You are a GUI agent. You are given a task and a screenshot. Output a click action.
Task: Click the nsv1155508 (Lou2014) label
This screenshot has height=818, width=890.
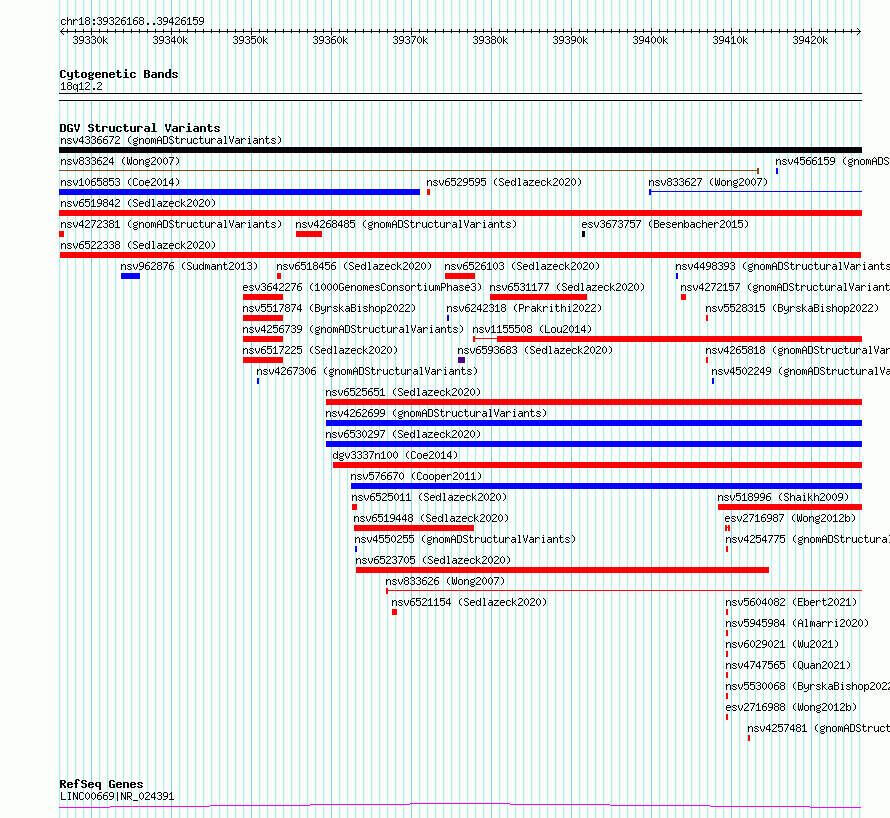532,329
